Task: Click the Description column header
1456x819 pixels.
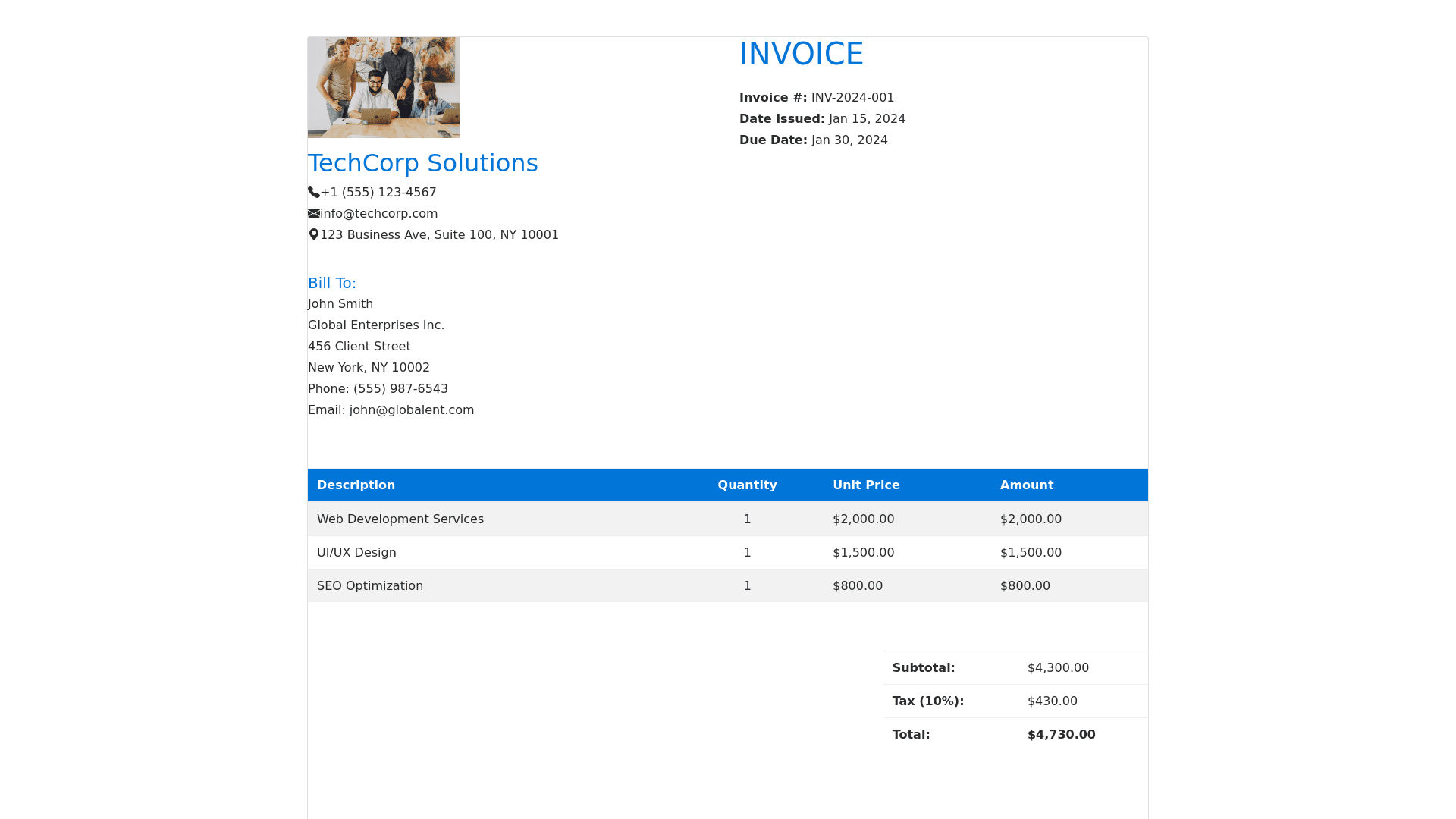Action: 356,485
